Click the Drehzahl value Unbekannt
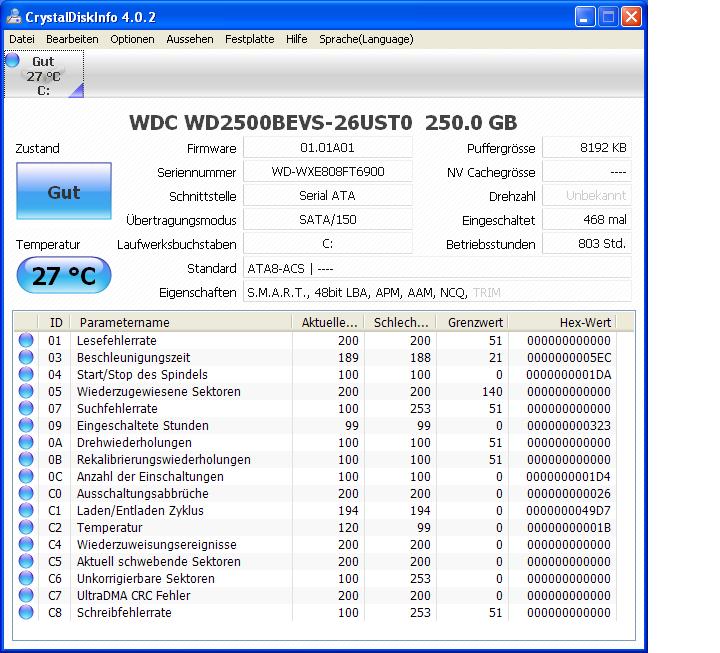 tap(587, 196)
